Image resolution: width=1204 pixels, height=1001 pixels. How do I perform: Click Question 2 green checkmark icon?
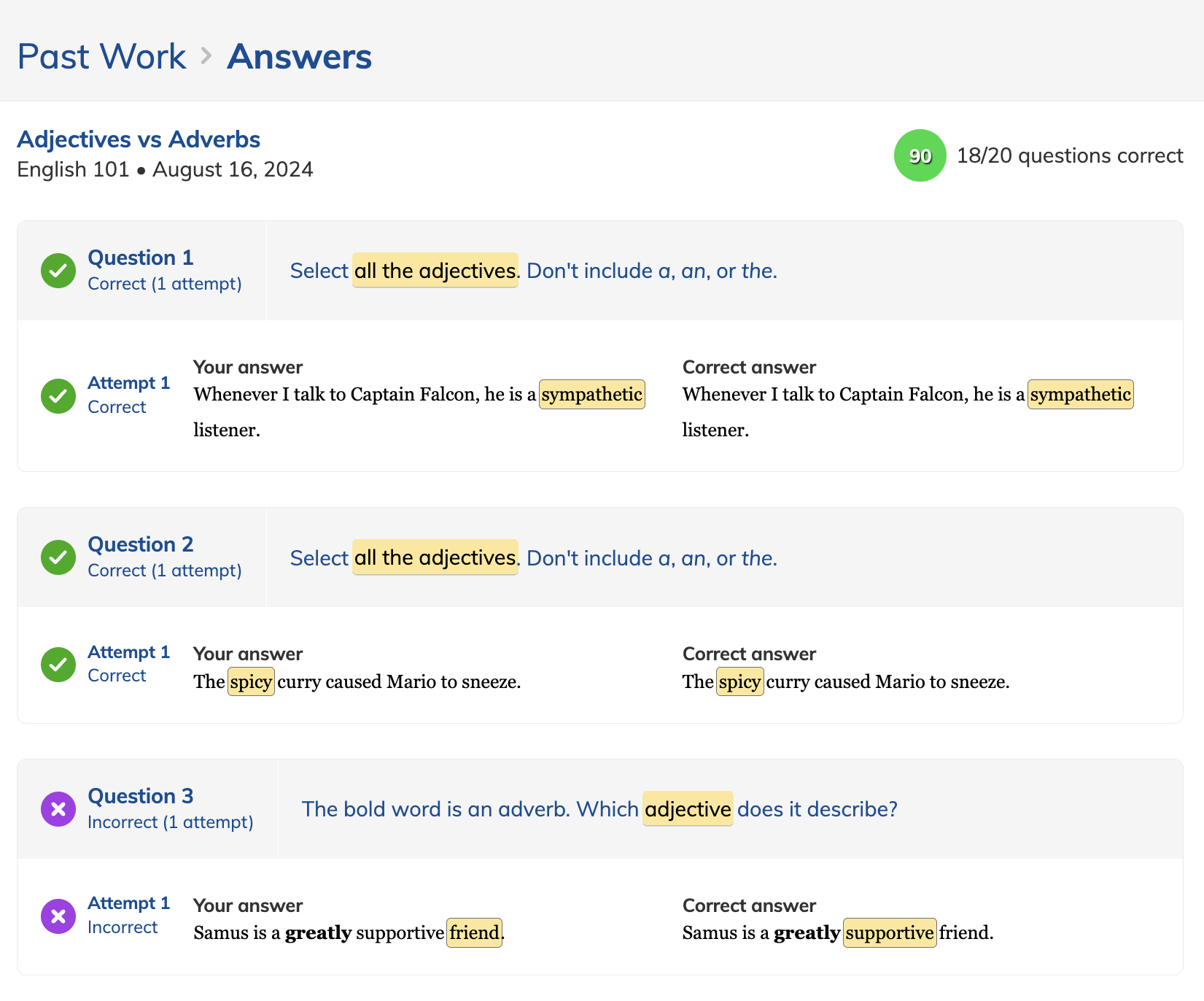coord(58,557)
